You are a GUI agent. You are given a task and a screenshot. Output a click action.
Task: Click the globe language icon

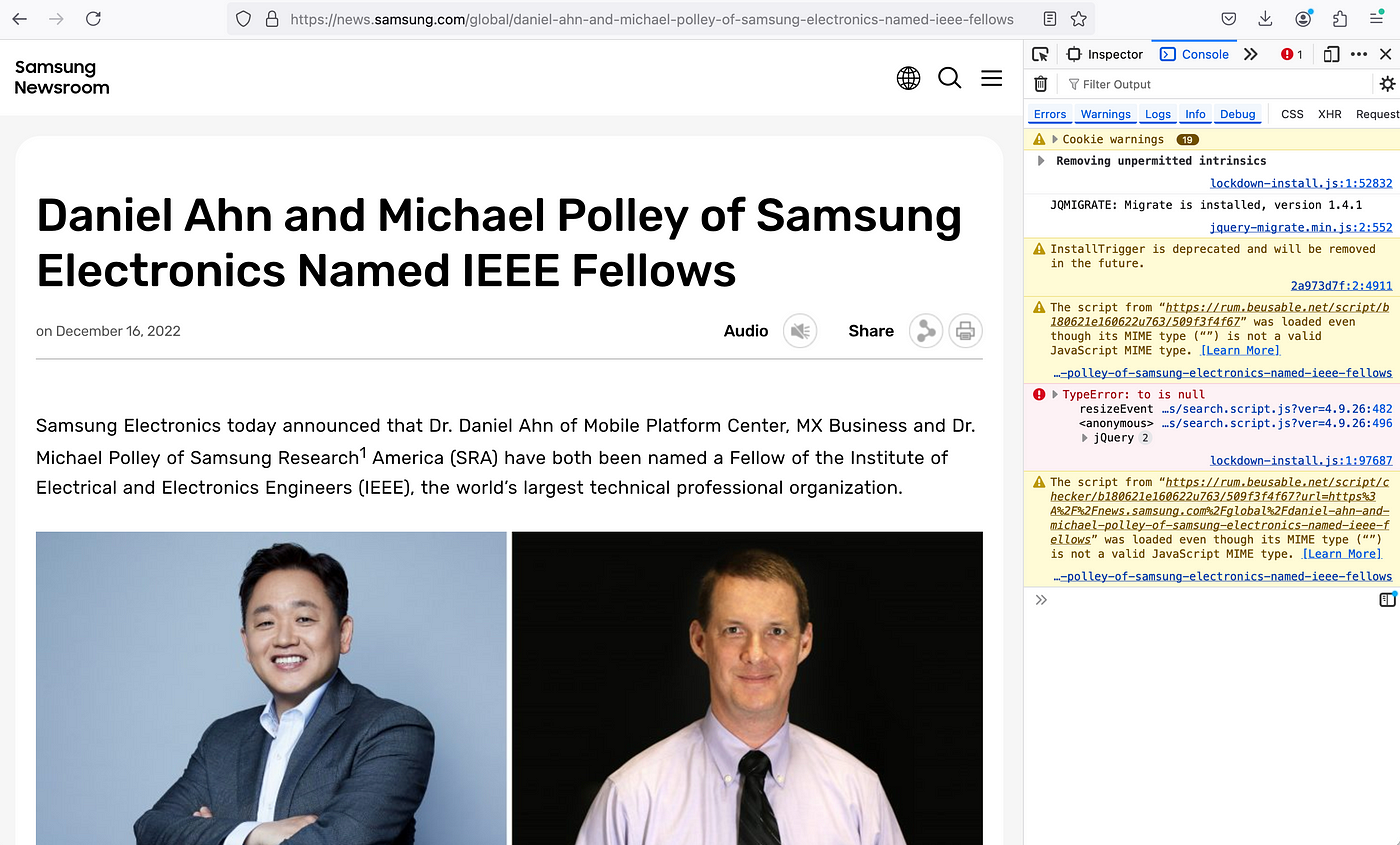click(908, 78)
